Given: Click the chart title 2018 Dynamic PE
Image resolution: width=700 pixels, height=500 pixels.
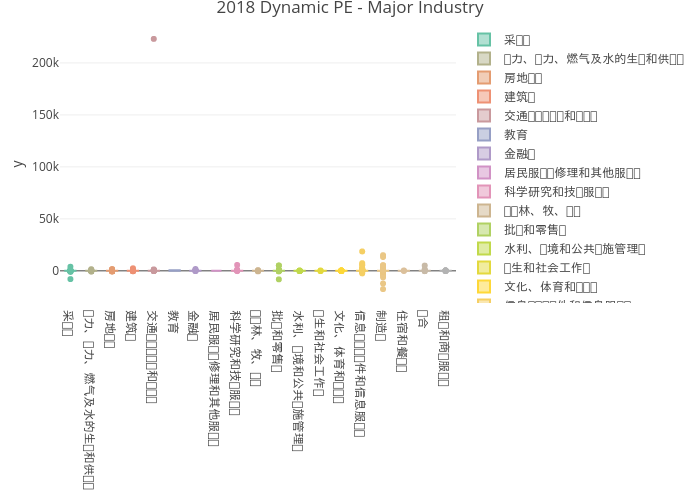Looking at the screenshot, I should click(x=350, y=9).
